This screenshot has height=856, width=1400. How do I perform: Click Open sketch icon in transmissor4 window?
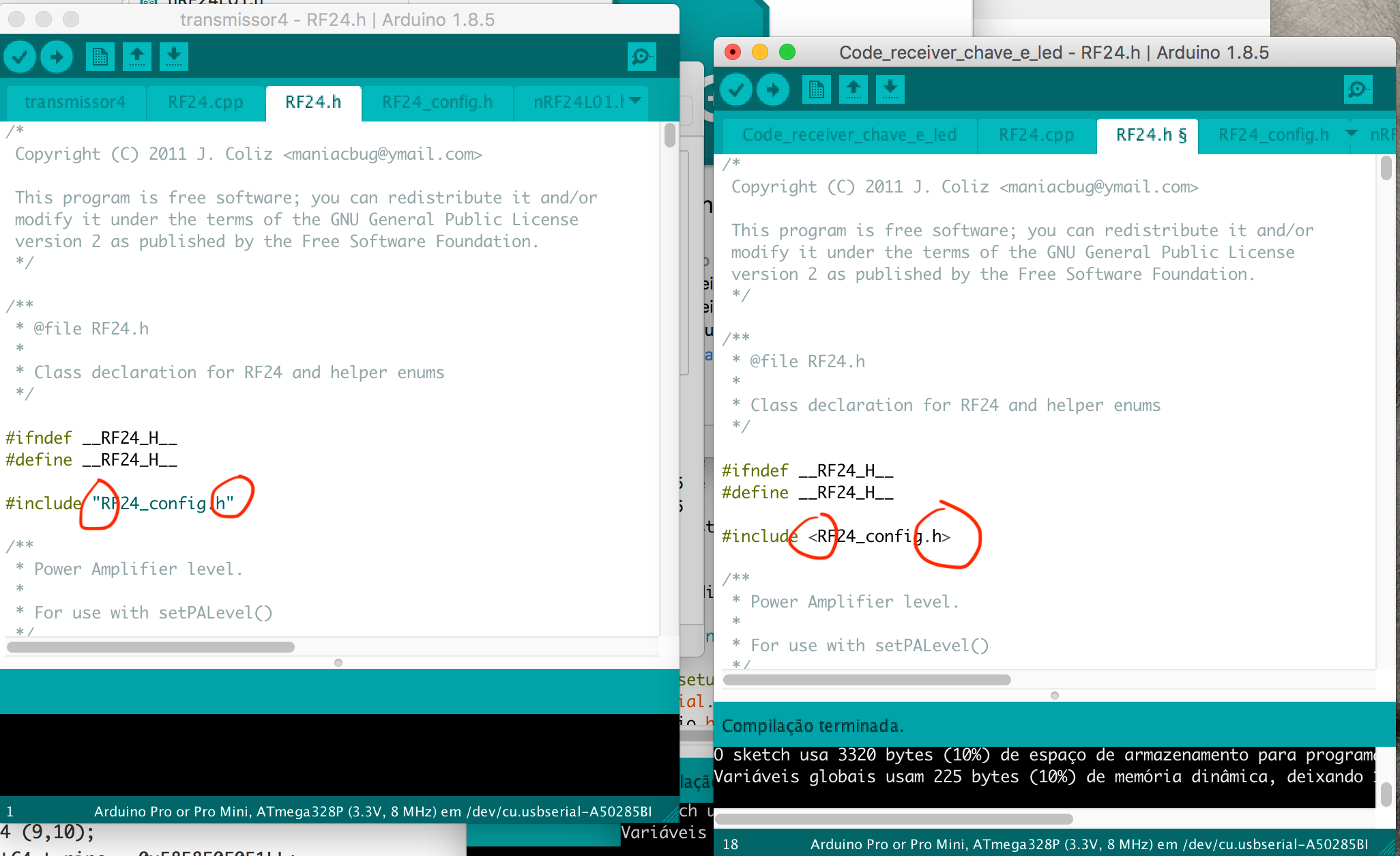coord(137,57)
